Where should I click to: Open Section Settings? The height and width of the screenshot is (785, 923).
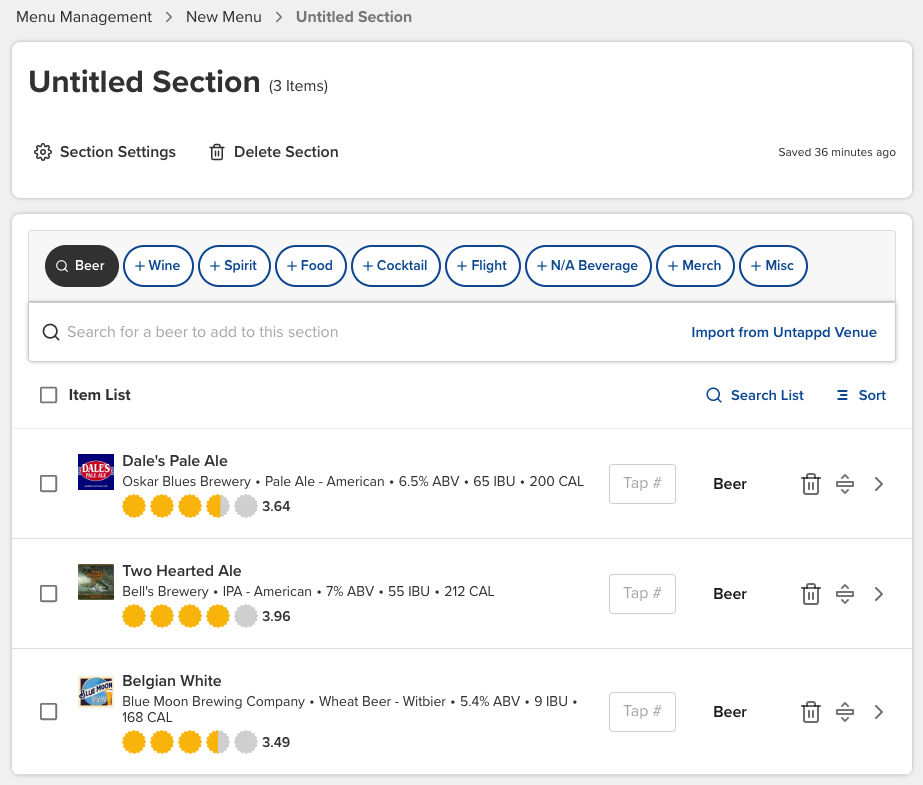105,152
